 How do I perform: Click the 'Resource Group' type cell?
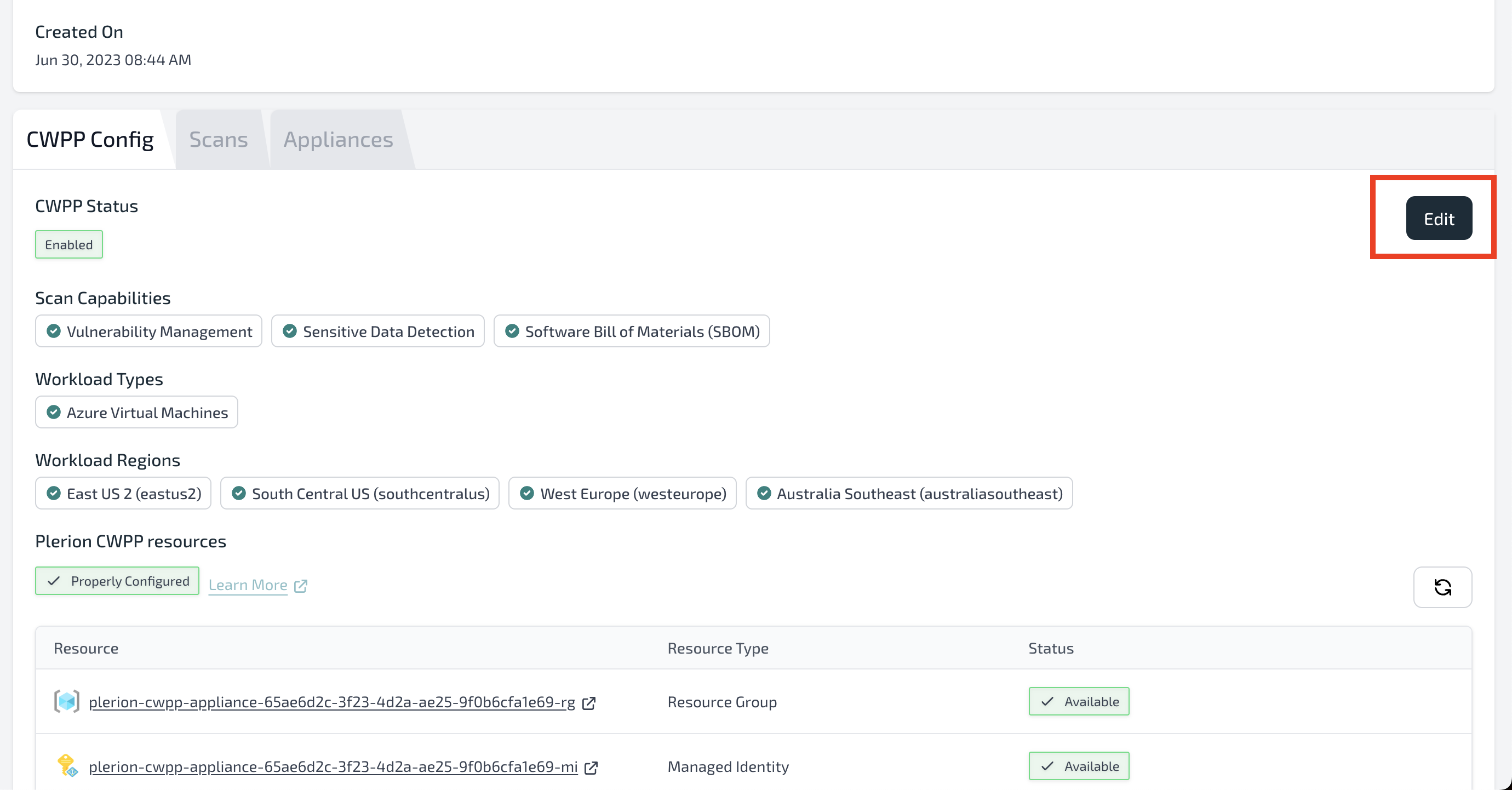[x=722, y=702]
